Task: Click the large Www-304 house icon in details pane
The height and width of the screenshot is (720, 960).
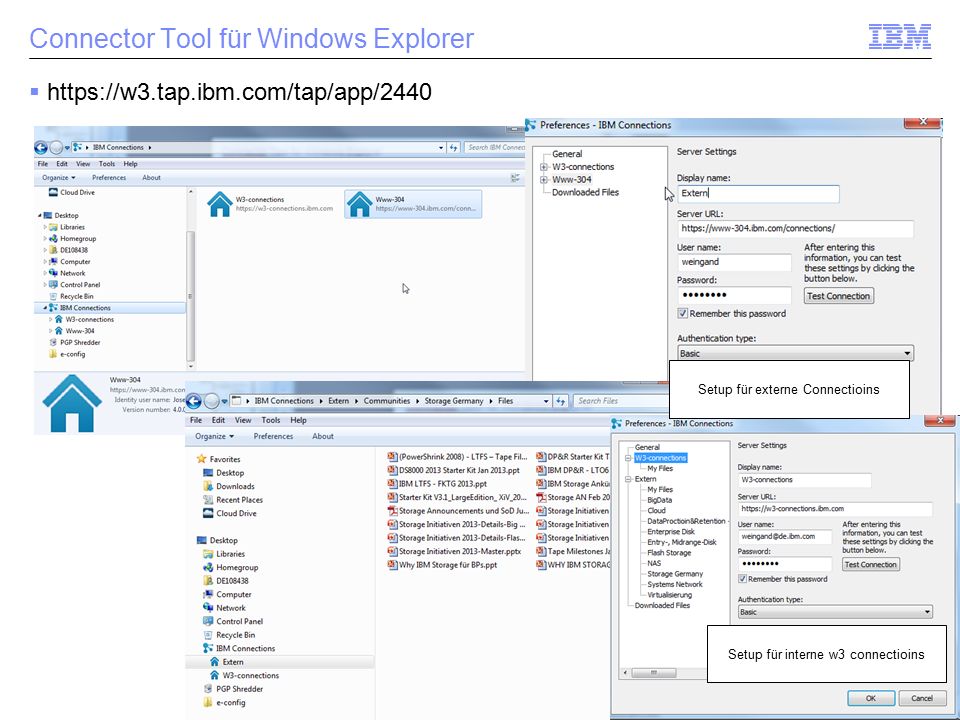Action: 72,403
